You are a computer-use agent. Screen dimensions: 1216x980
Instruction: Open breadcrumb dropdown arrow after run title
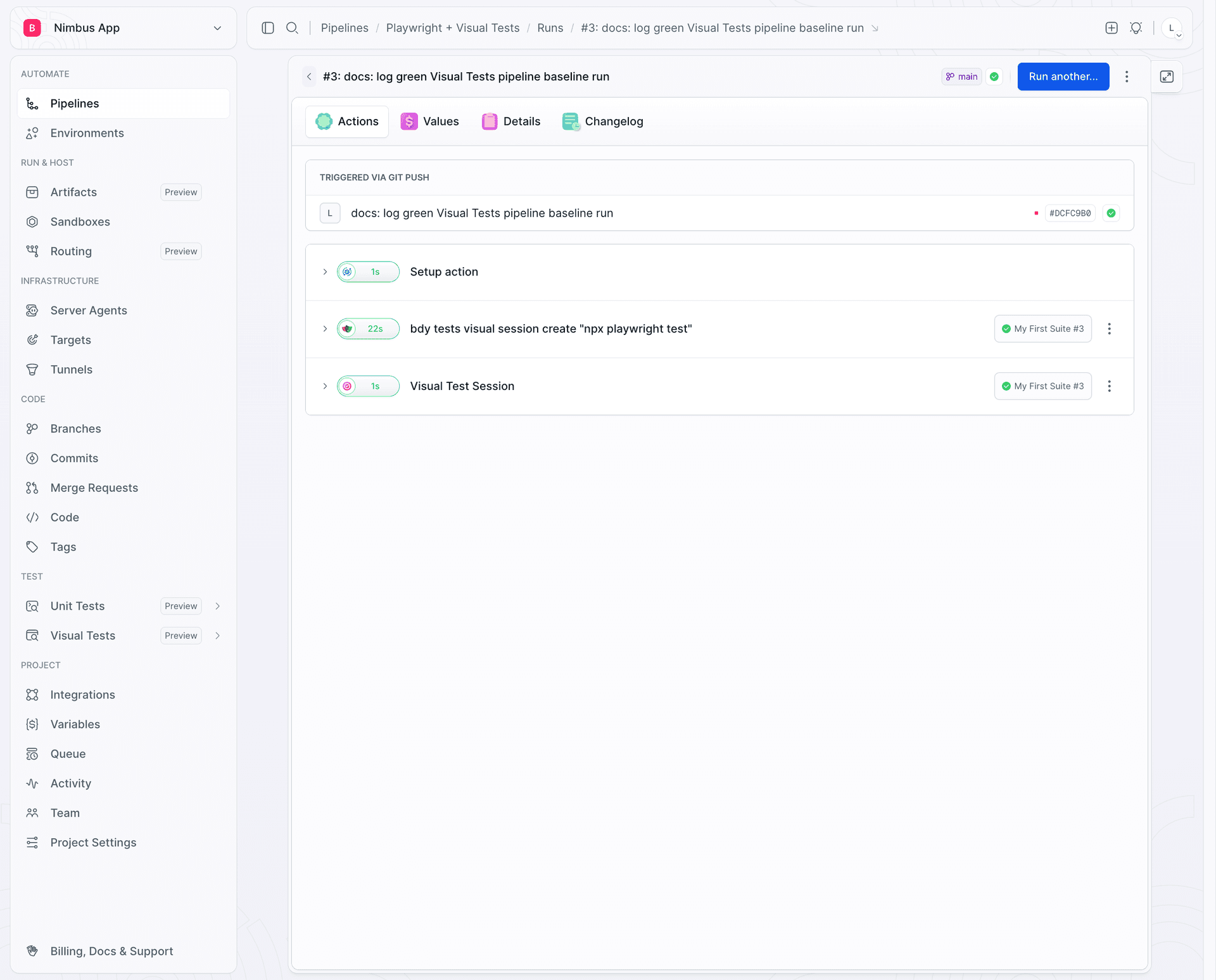coord(875,28)
